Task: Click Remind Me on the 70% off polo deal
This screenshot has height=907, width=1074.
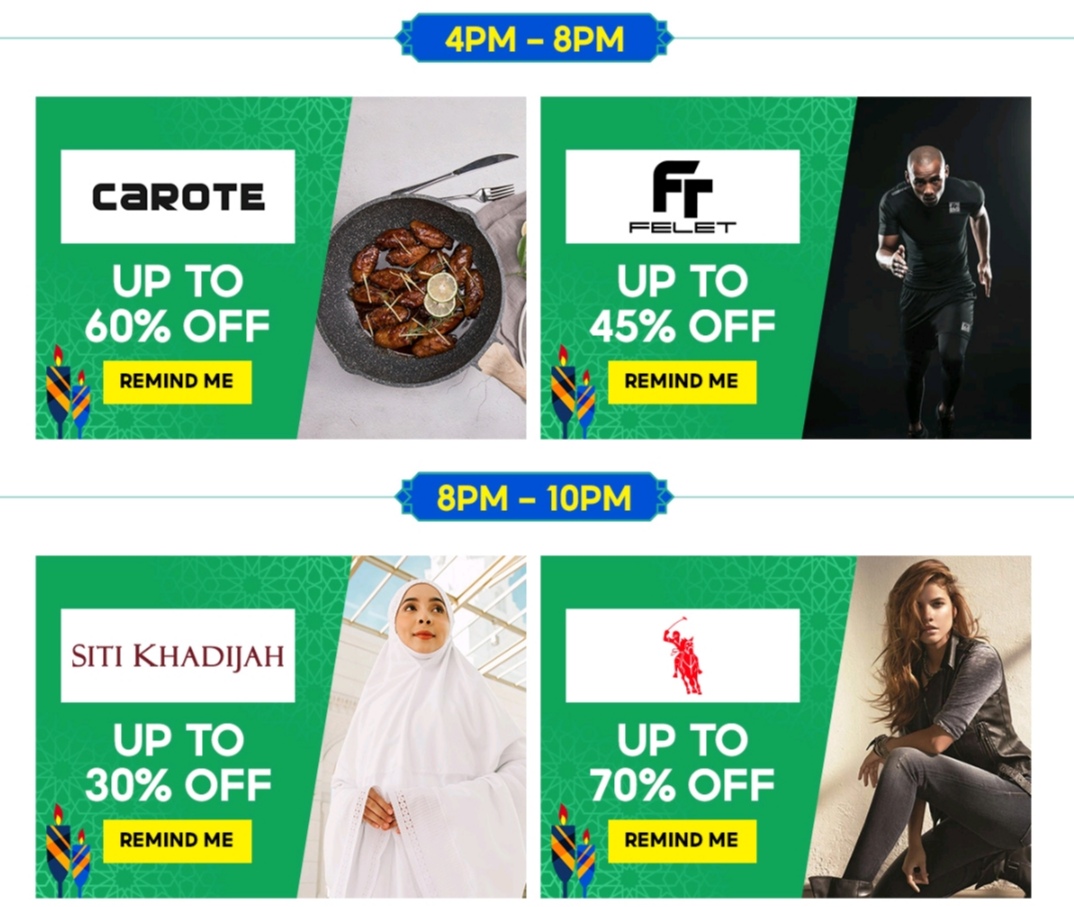Action: 682,841
